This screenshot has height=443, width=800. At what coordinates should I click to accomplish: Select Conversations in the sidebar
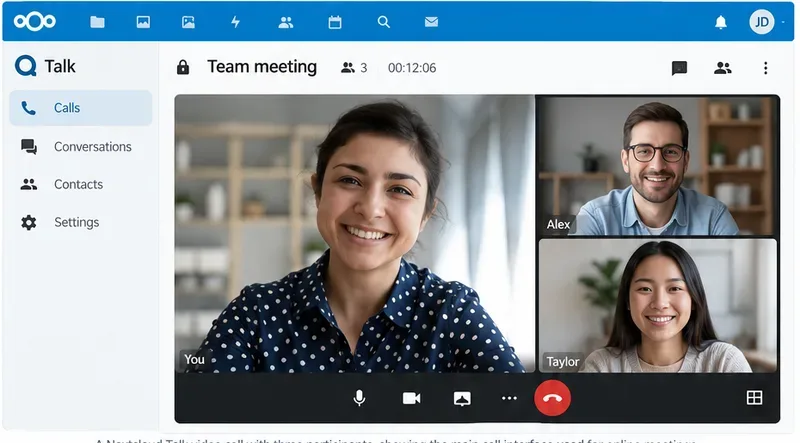81,146
